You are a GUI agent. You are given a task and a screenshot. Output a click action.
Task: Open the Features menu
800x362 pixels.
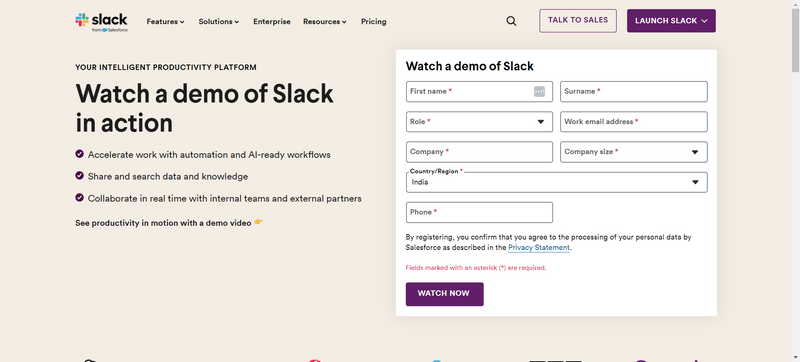coord(165,21)
